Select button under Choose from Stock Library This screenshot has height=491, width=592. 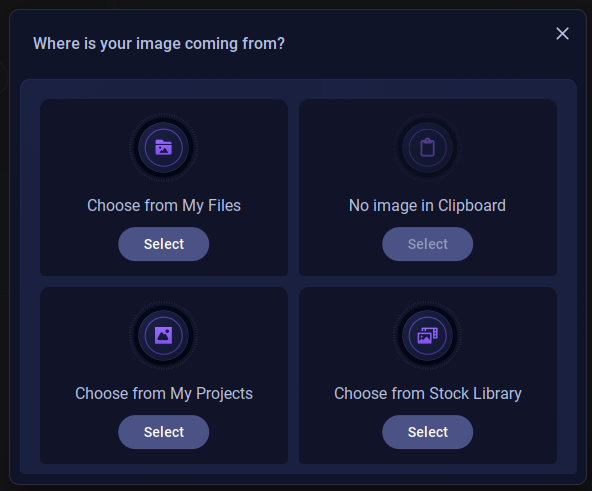427,432
